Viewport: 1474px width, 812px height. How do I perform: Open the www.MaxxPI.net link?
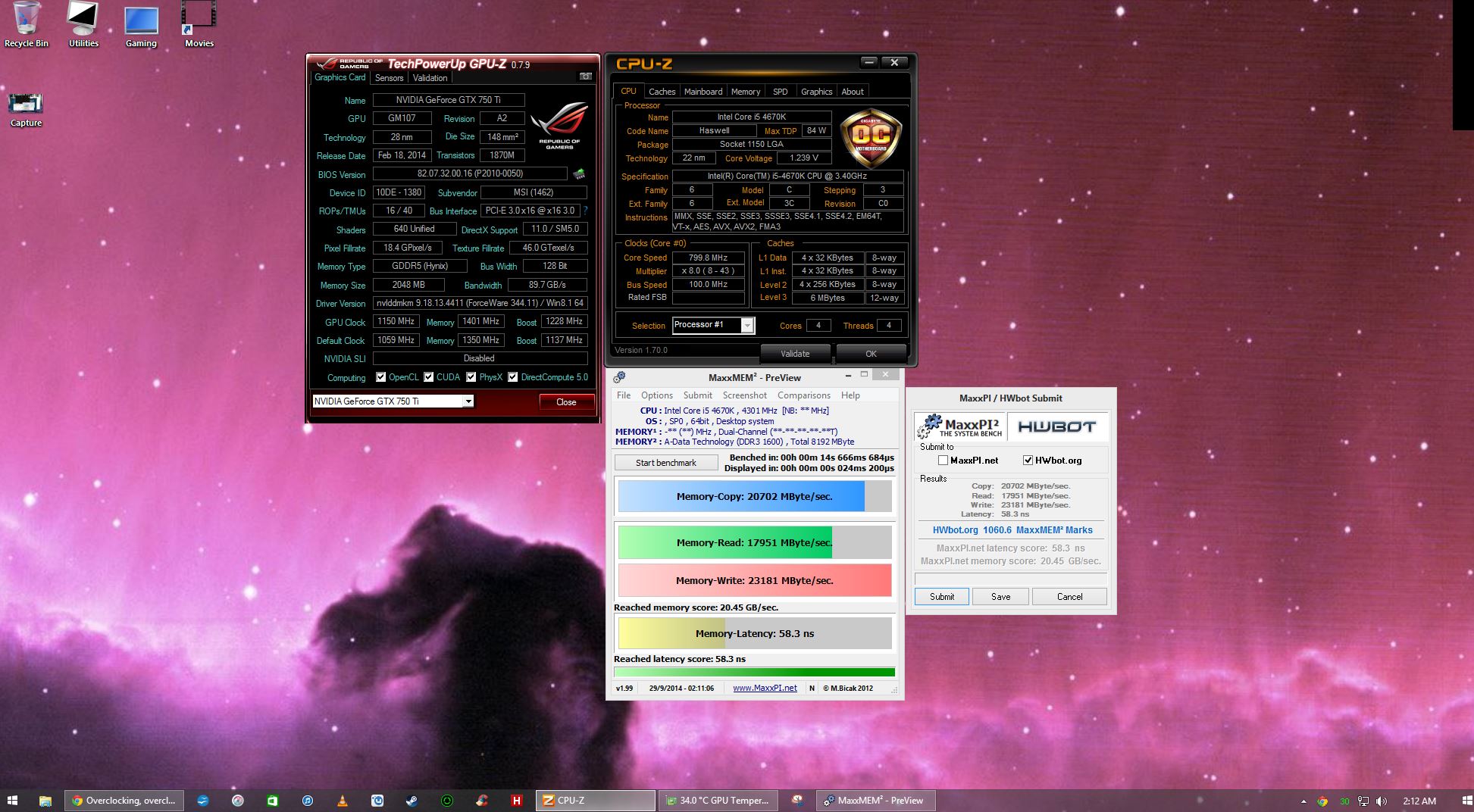pyautogui.click(x=765, y=689)
